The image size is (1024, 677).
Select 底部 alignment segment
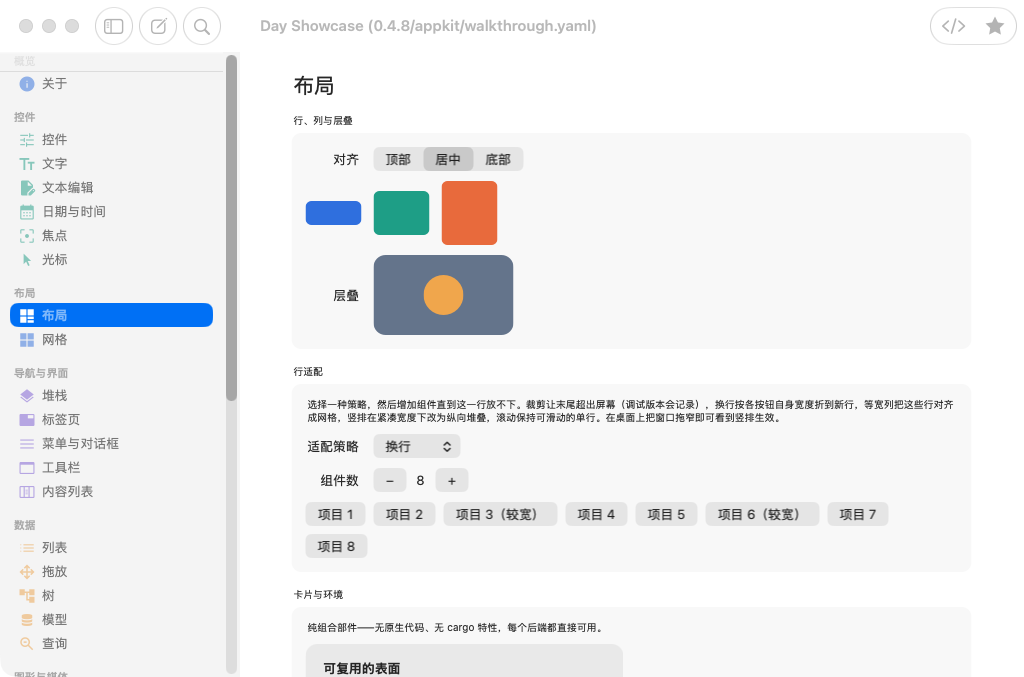tap(498, 159)
